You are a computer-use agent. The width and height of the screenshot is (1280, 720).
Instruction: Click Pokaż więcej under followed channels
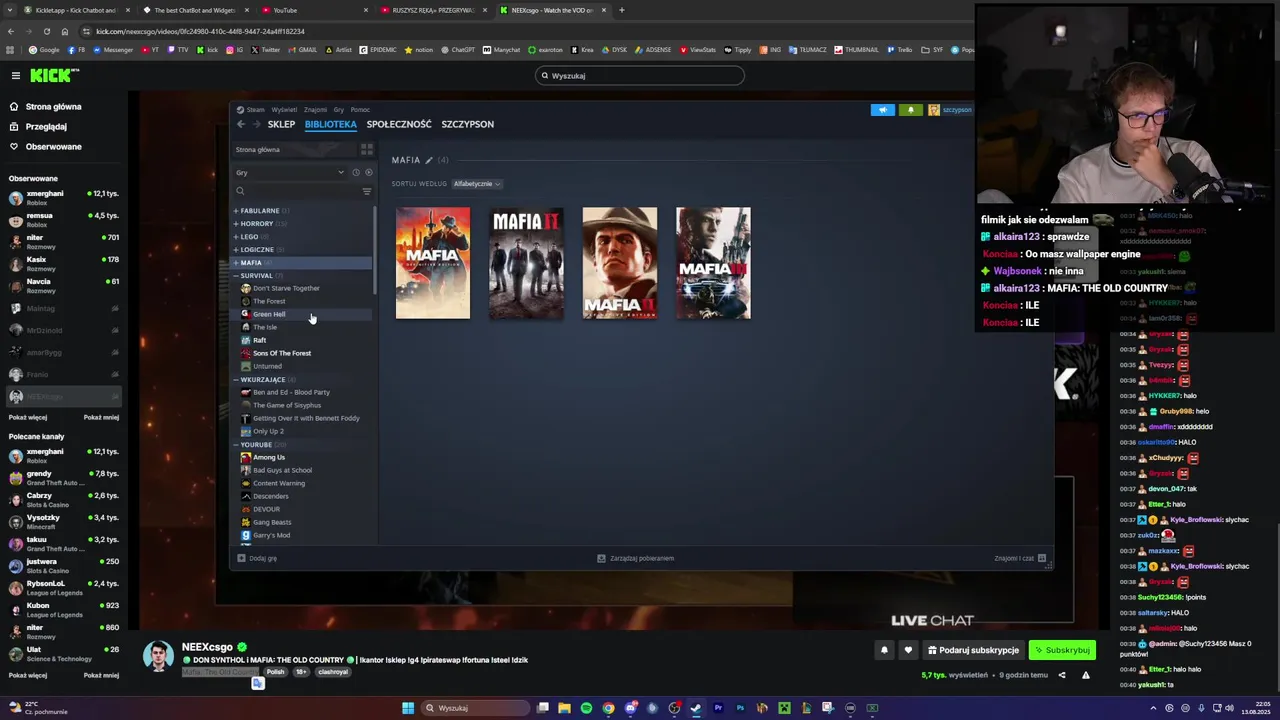(x=28, y=417)
